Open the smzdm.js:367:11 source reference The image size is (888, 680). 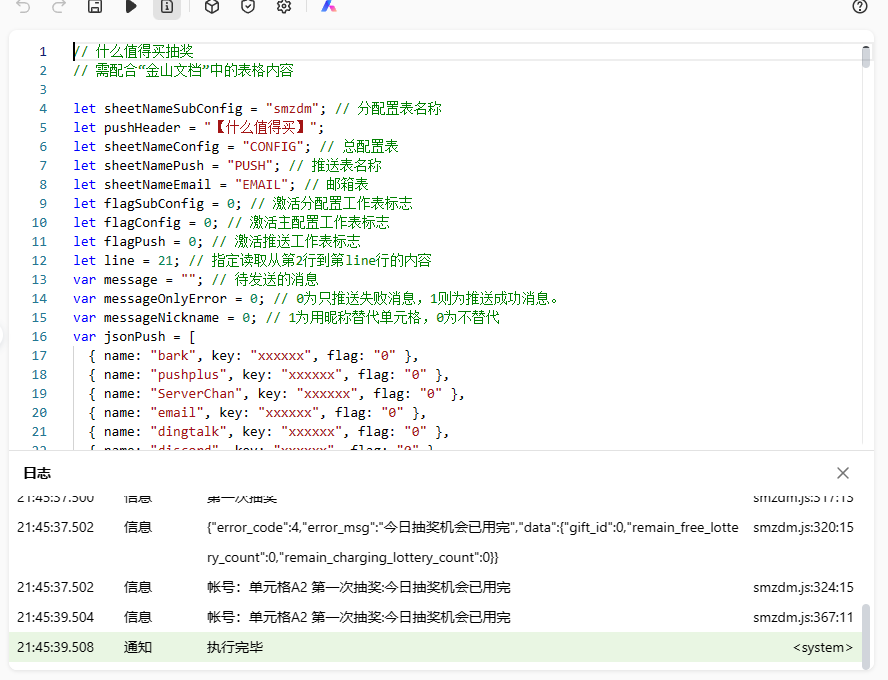tap(803, 617)
